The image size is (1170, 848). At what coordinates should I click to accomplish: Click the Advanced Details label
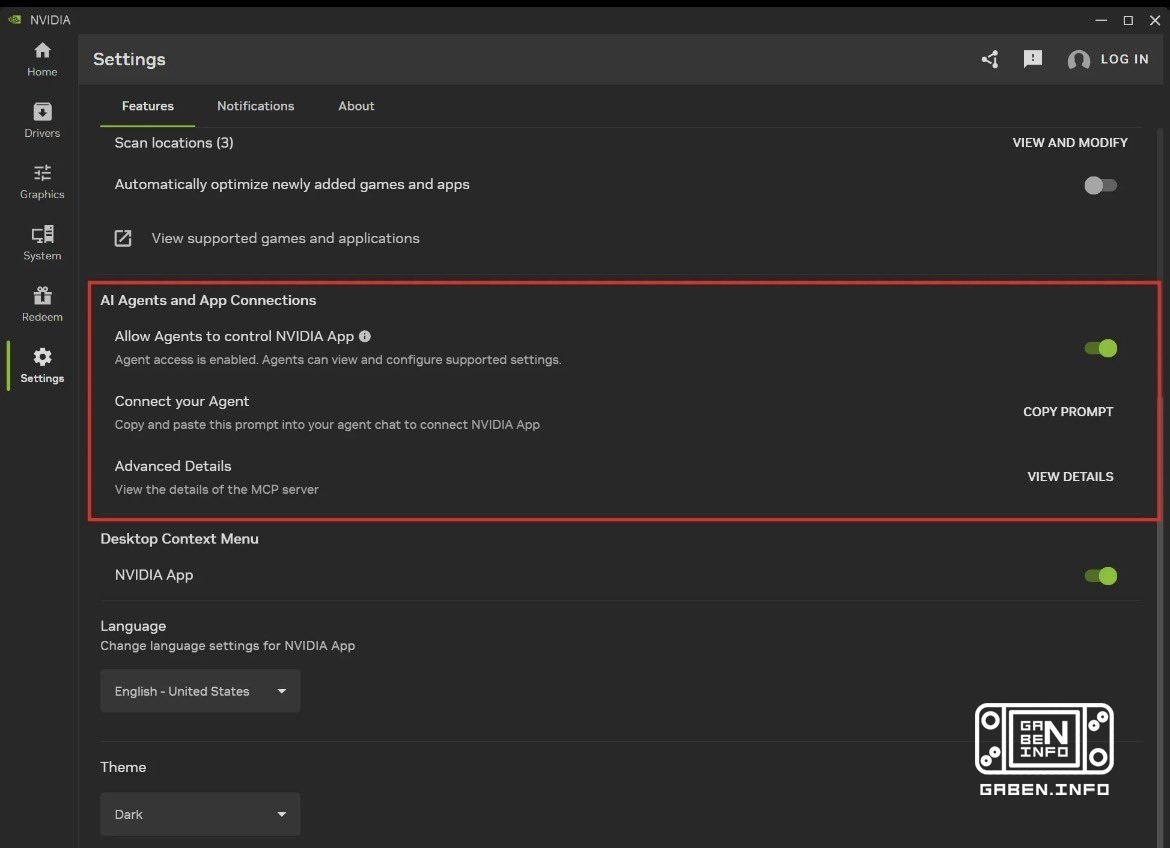coord(172,466)
